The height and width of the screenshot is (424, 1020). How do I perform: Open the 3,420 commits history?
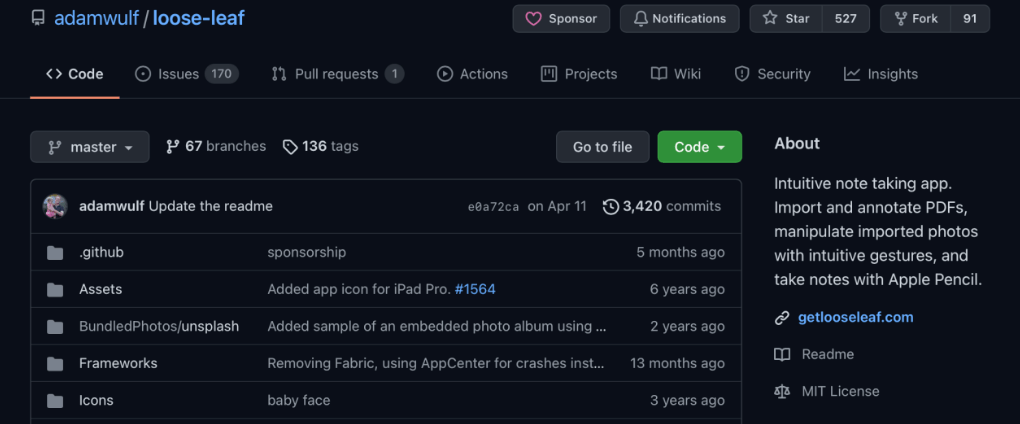661,206
